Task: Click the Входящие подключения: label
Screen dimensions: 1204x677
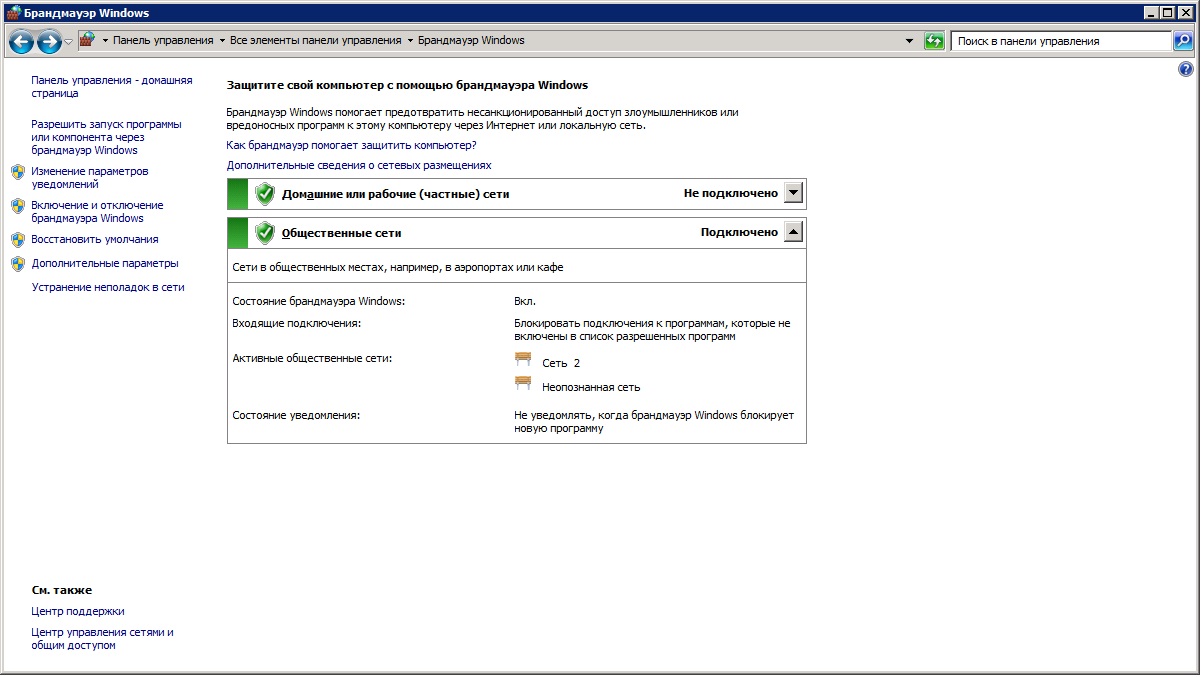Action: [x=296, y=324]
